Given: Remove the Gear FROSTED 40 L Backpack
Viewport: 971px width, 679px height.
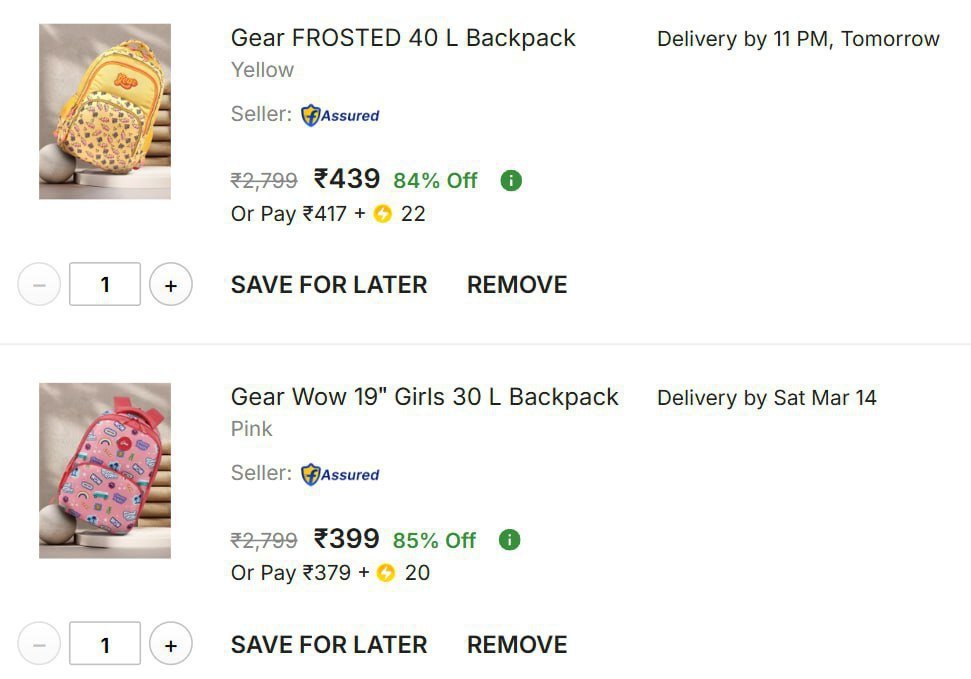Looking at the screenshot, I should (517, 285).
